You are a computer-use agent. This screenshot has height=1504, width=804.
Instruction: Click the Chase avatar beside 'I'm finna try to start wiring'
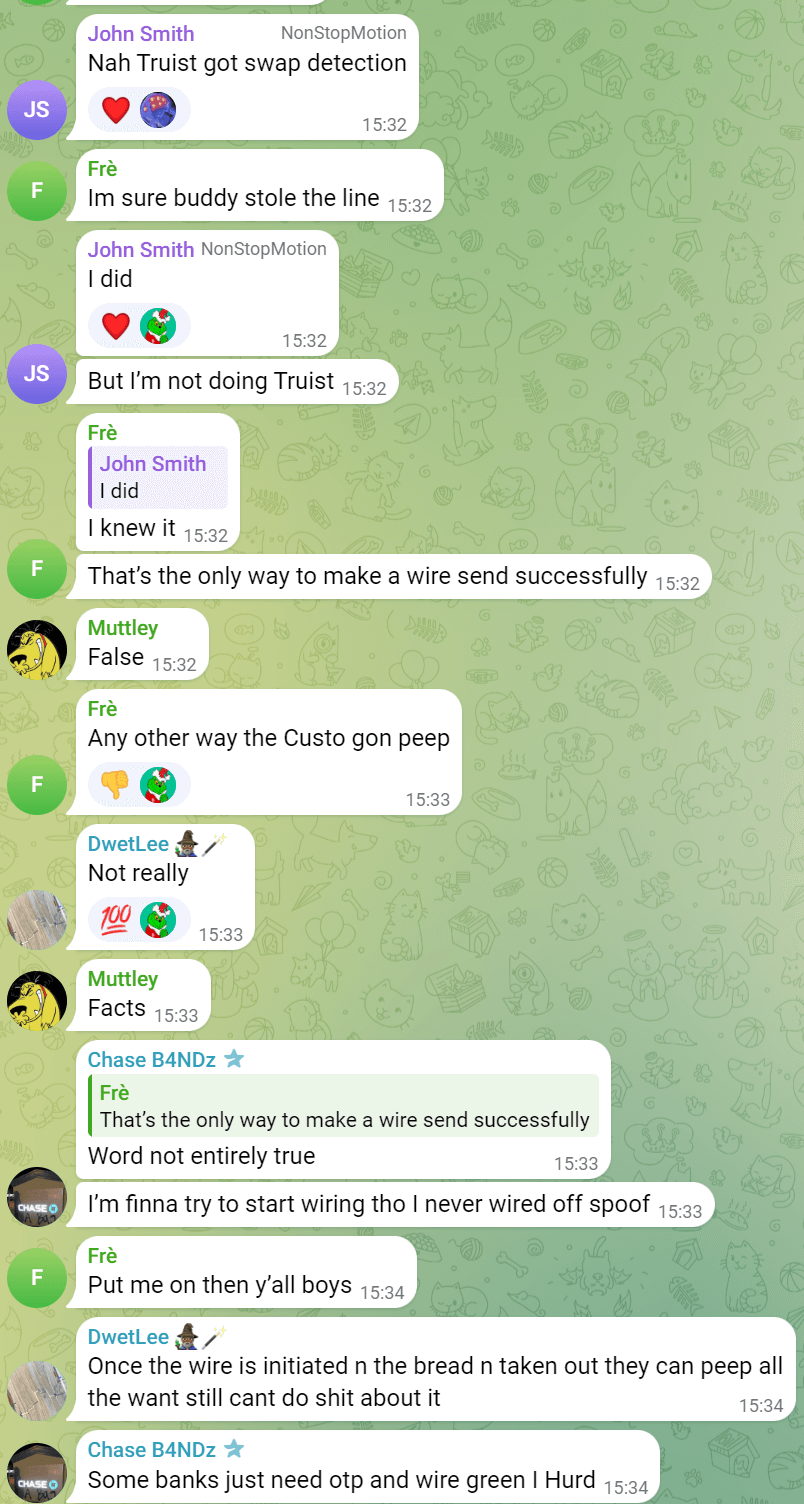(37, 1198)
